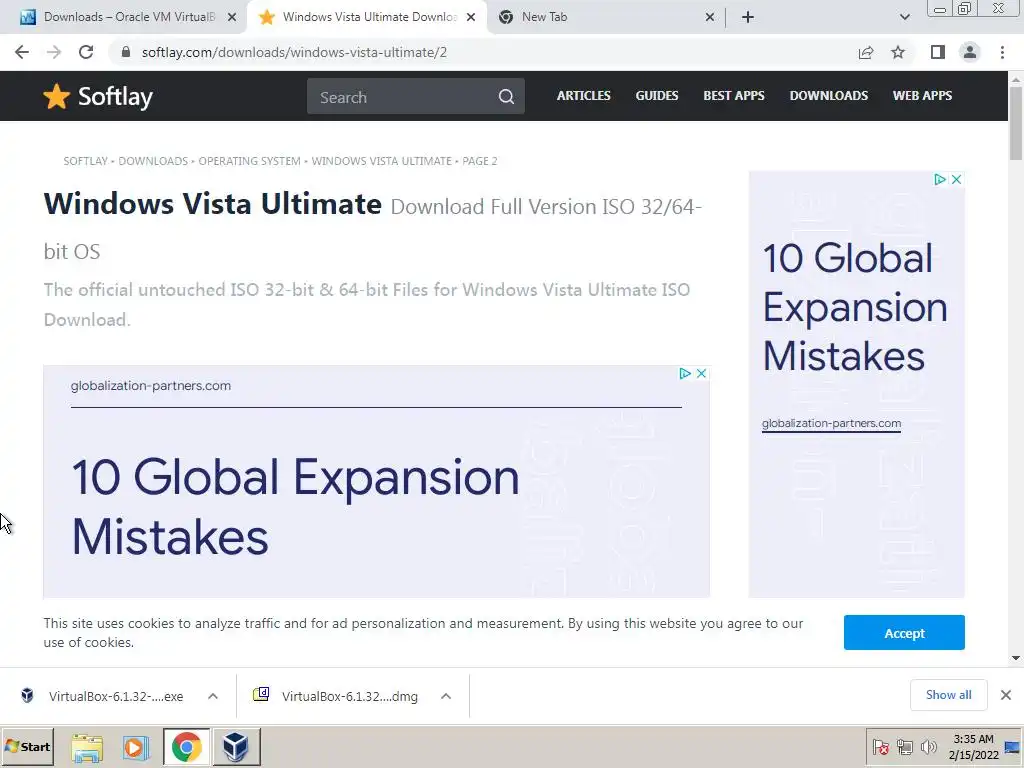Open VirtualBox from the taskbar

[236, 747]
